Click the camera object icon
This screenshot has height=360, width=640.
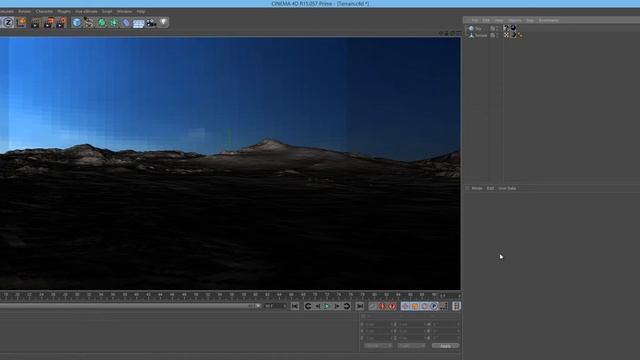tap(151, 22)
